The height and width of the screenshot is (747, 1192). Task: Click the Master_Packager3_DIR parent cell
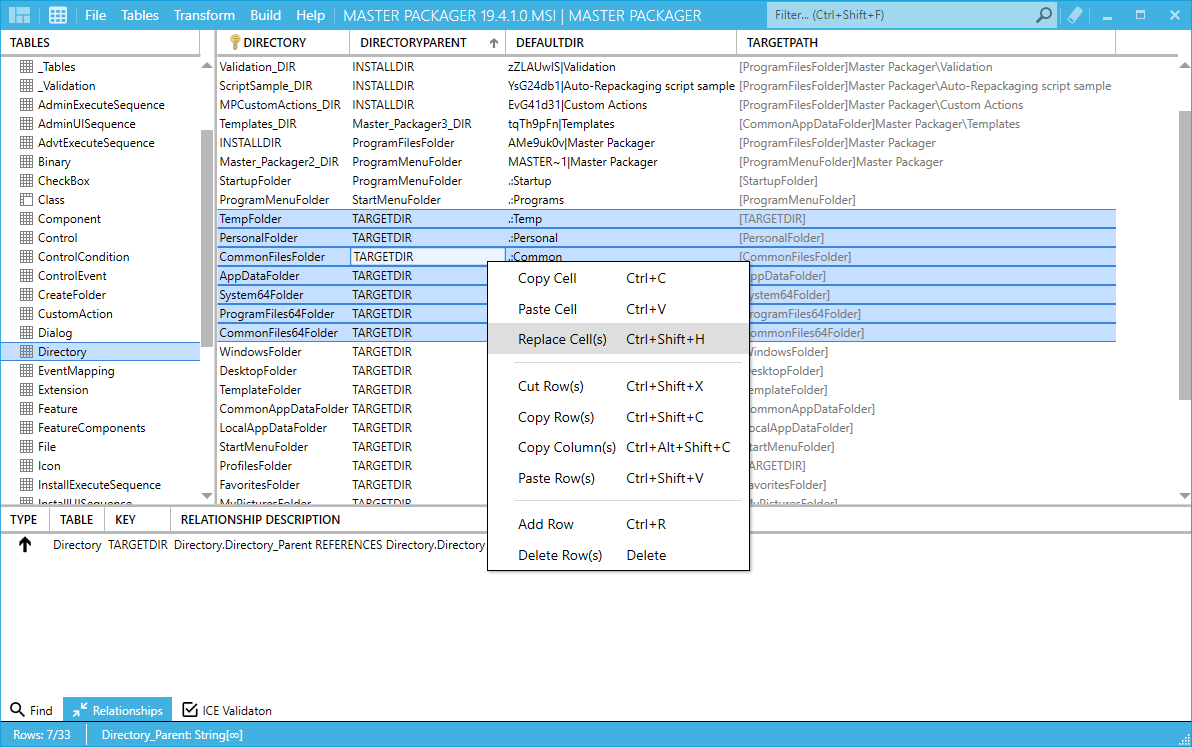click(427, 124)
